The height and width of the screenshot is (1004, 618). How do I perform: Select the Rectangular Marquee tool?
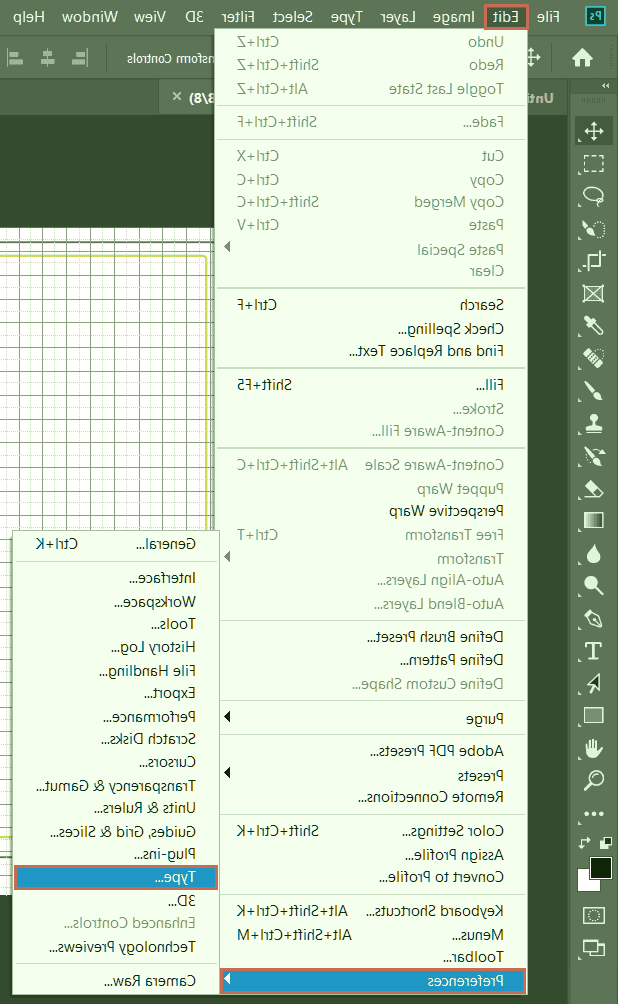[x=593, y=163]
